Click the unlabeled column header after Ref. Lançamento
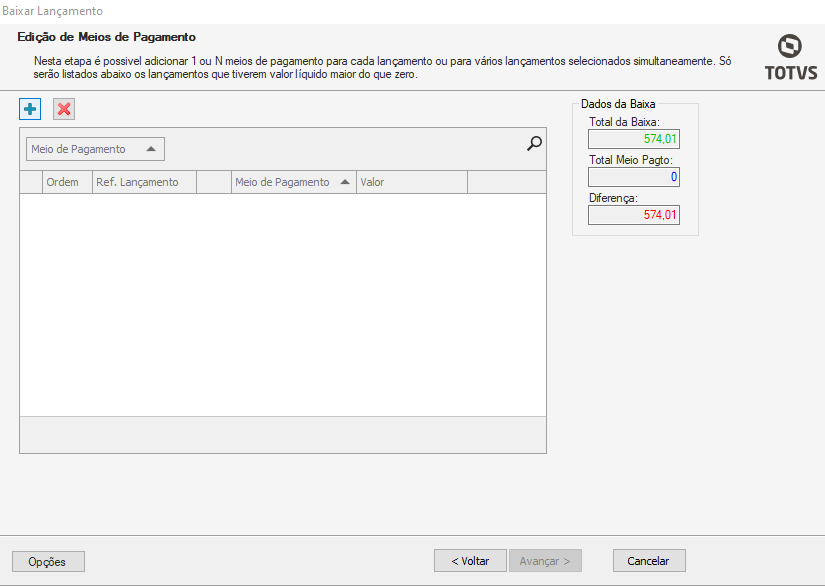This screenshot has height=586, width=825. pyautogui.click(x=213, y=182)
